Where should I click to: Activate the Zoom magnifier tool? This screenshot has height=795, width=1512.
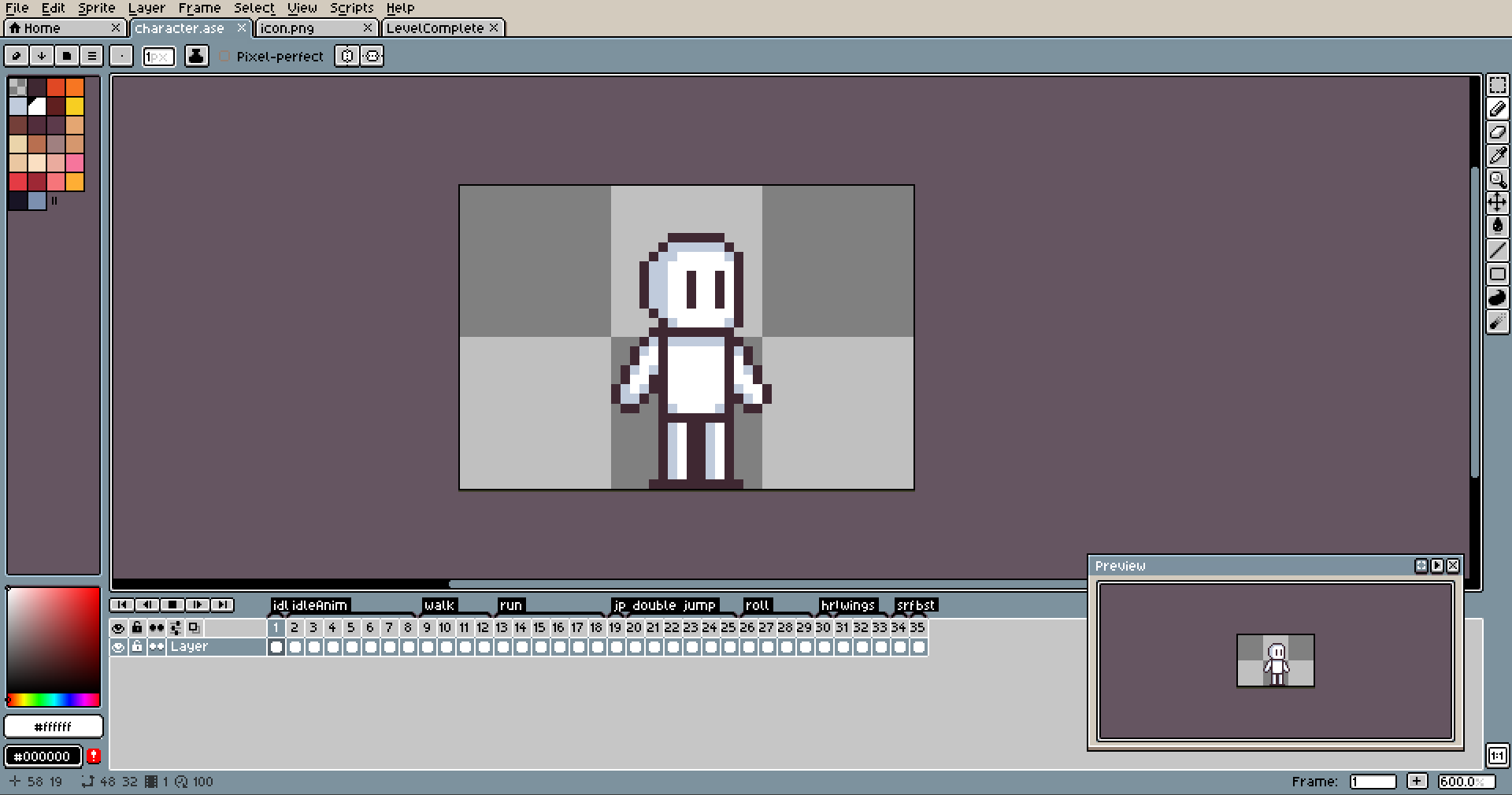click(1497, 179)
